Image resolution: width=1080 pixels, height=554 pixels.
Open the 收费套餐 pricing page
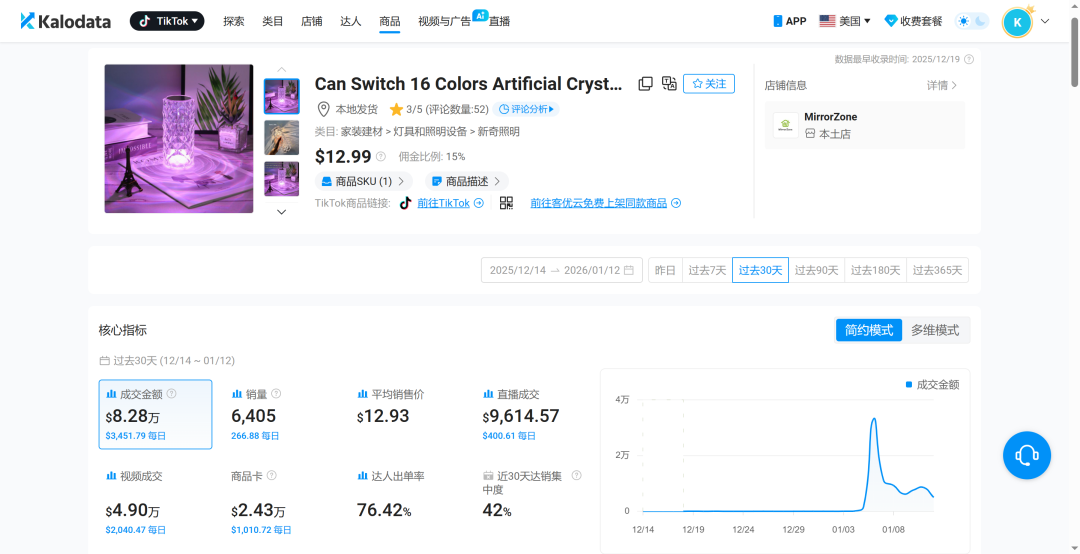pos(913,21)
